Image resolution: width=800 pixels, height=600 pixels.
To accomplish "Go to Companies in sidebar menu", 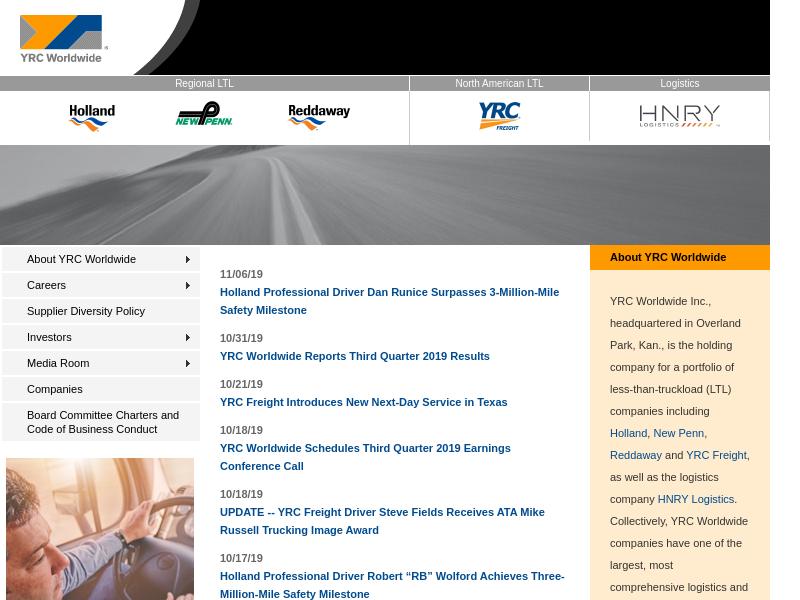I will coord(101,389).
